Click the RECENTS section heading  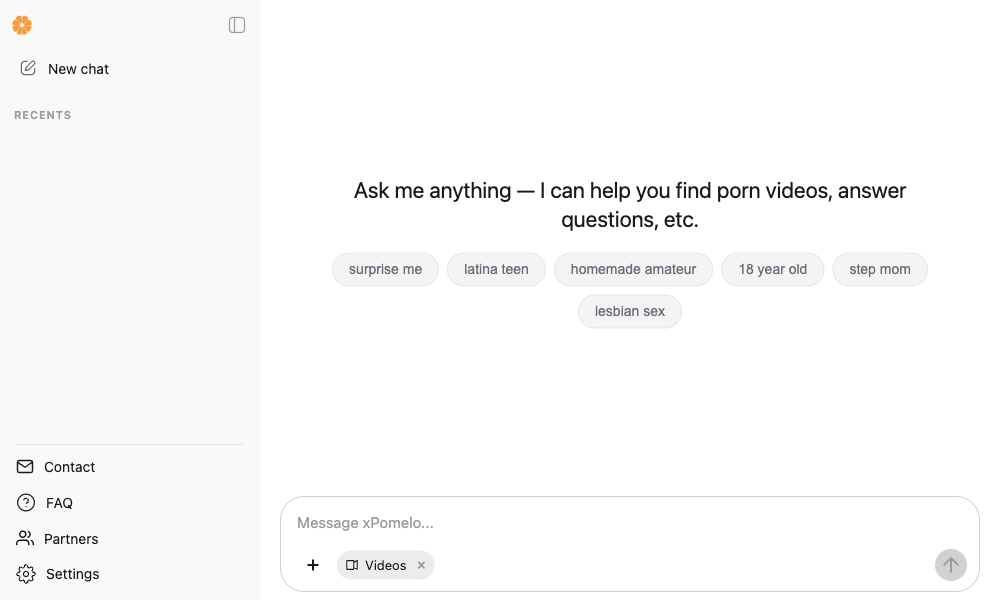click(x=43, y=115)
